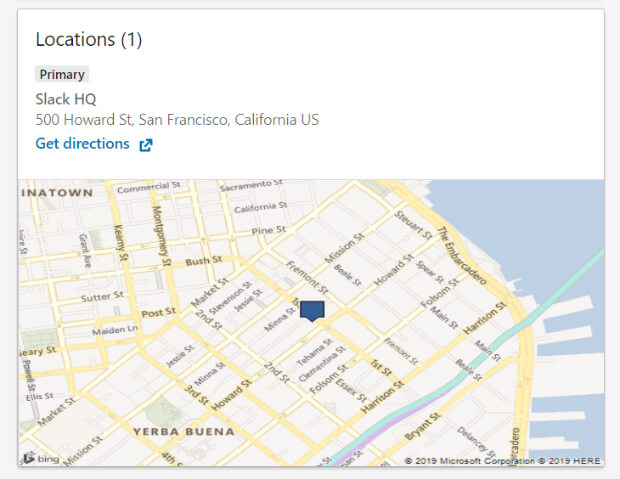
Task: Click the Clementina St map label
Action: point(322,364)
